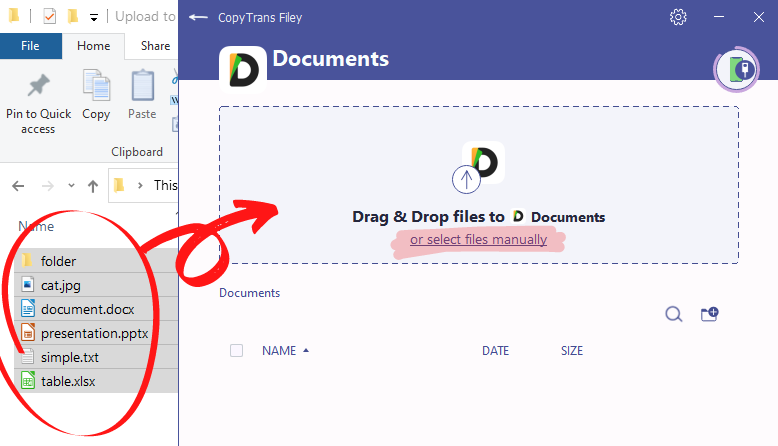The height and width of the screenshot is (446, 778).
Task: Click 'folder' name in Explorer list
Action: click(58, 261)
